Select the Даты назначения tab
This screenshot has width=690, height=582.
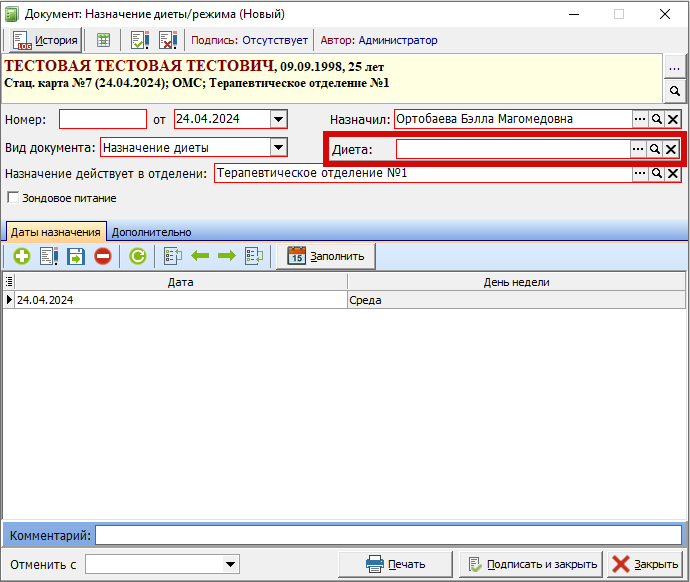pos(55,231)
